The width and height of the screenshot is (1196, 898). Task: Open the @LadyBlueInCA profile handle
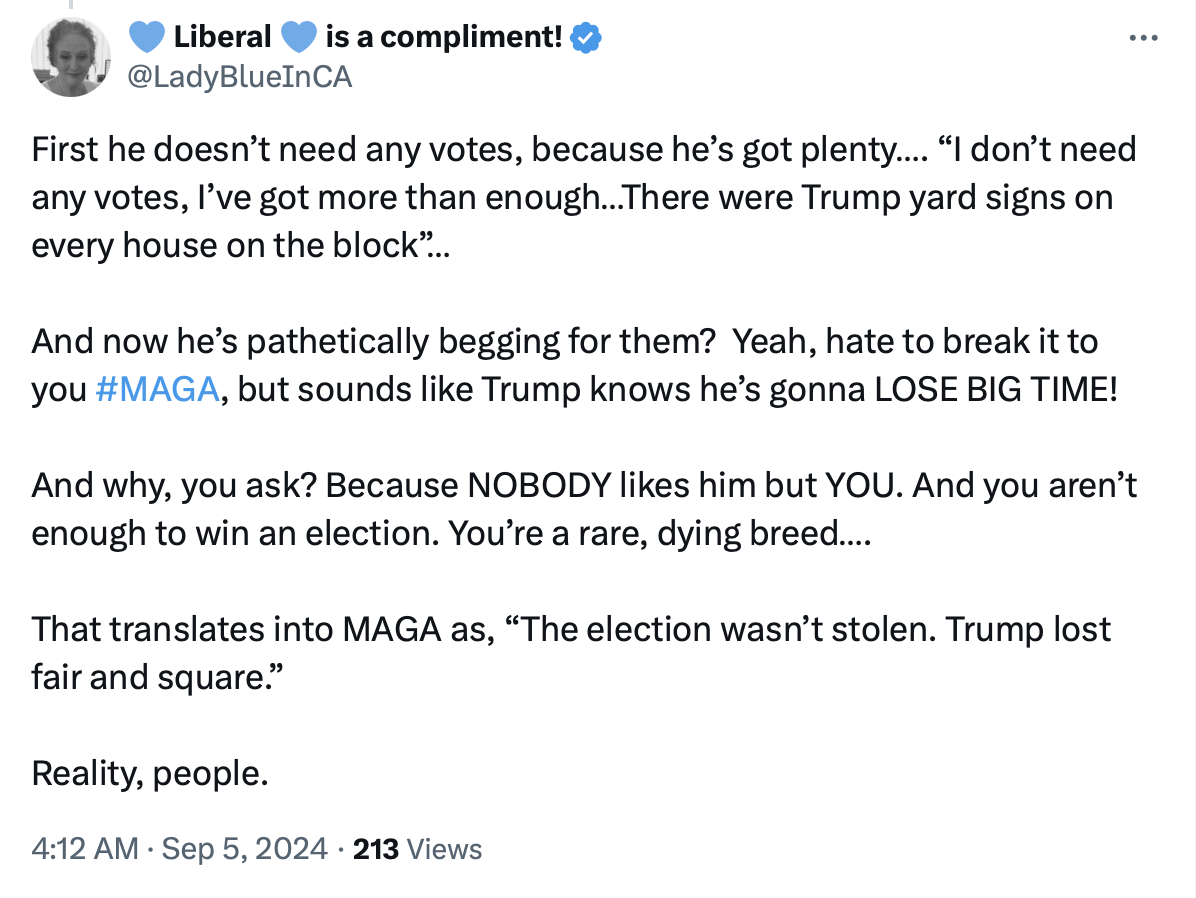240,77
